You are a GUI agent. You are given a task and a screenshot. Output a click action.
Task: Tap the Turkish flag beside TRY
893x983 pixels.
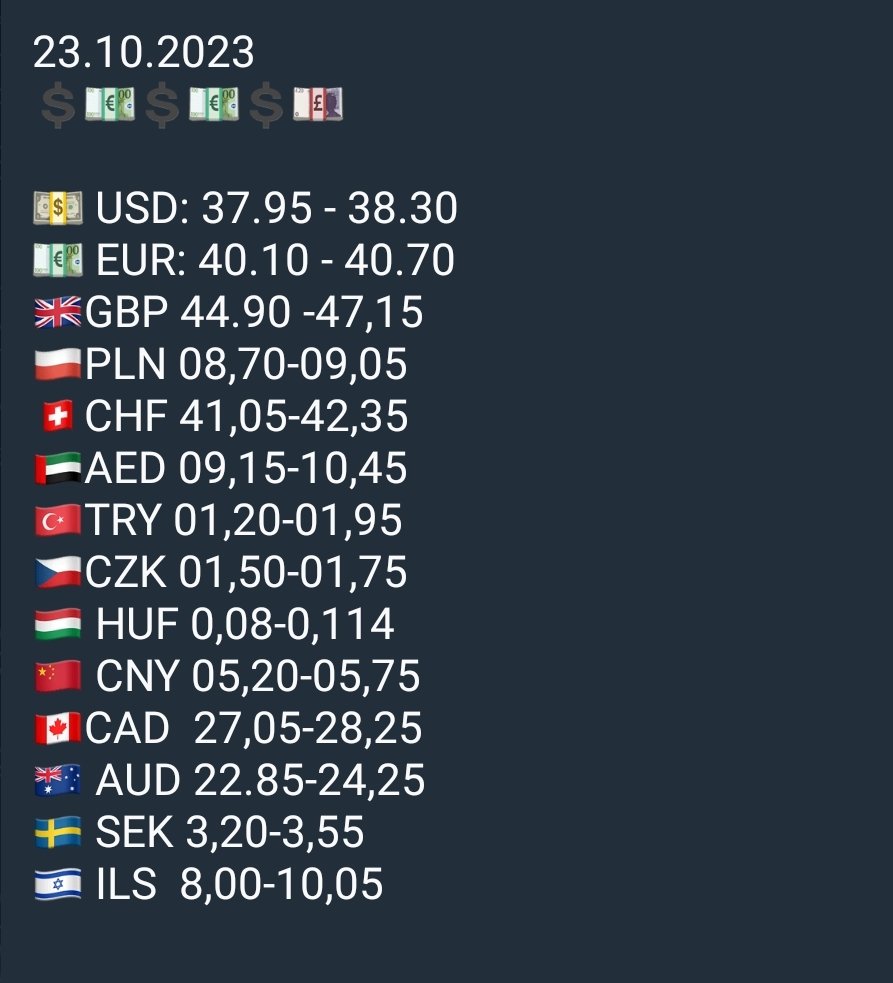58,521
